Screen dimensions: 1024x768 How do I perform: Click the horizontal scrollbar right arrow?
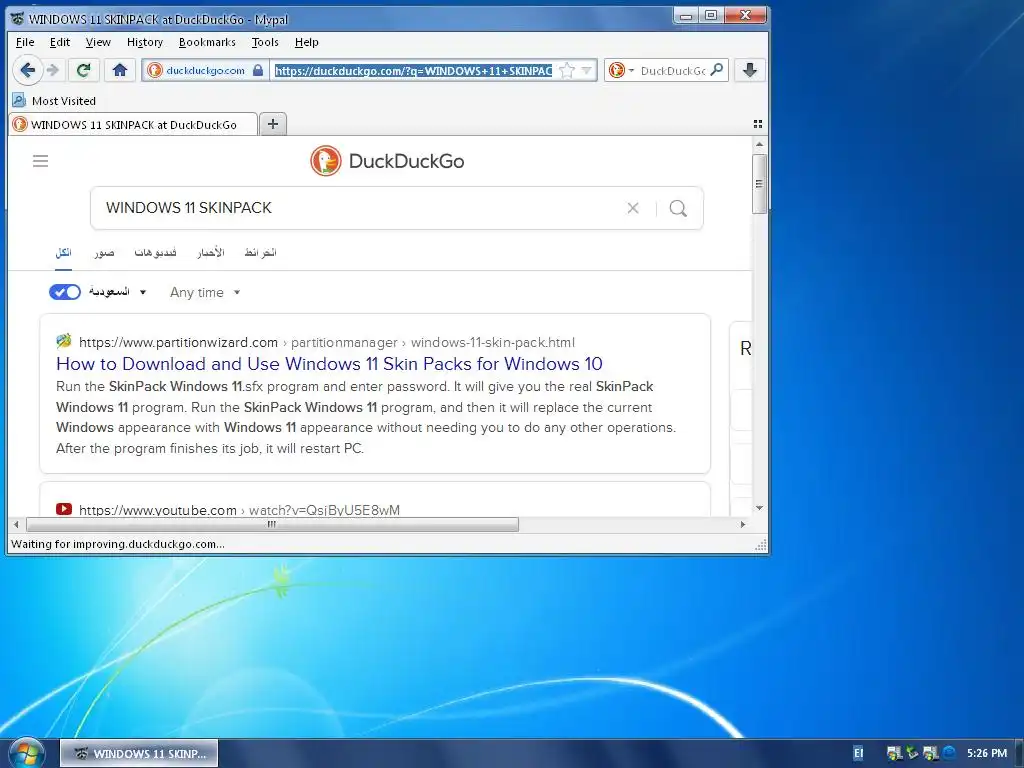(743, 524)
